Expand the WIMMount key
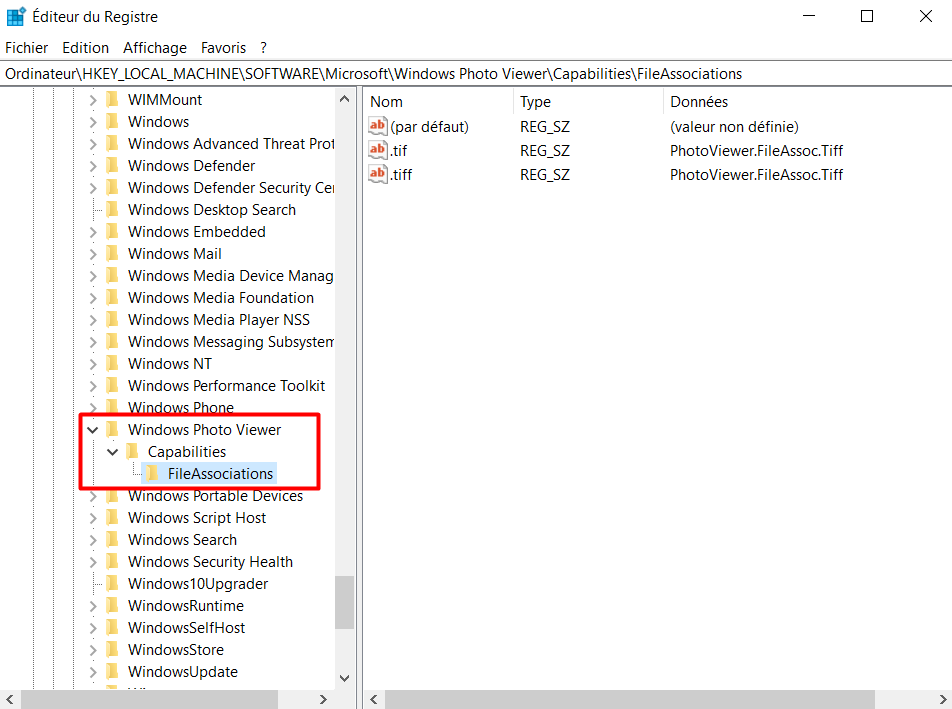 [93, 100]
